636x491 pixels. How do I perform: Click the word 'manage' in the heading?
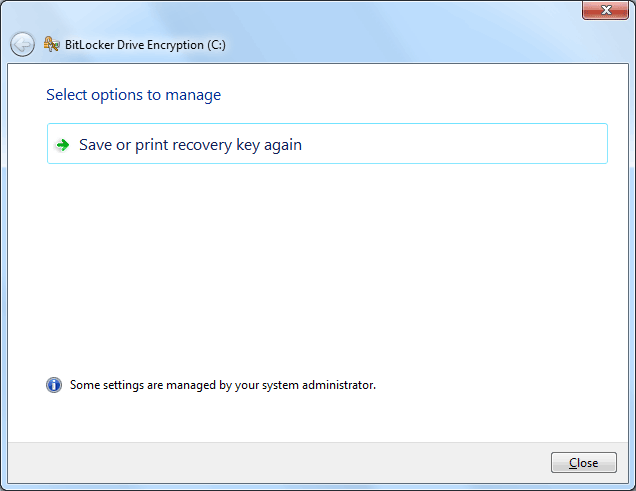[193, 95]
